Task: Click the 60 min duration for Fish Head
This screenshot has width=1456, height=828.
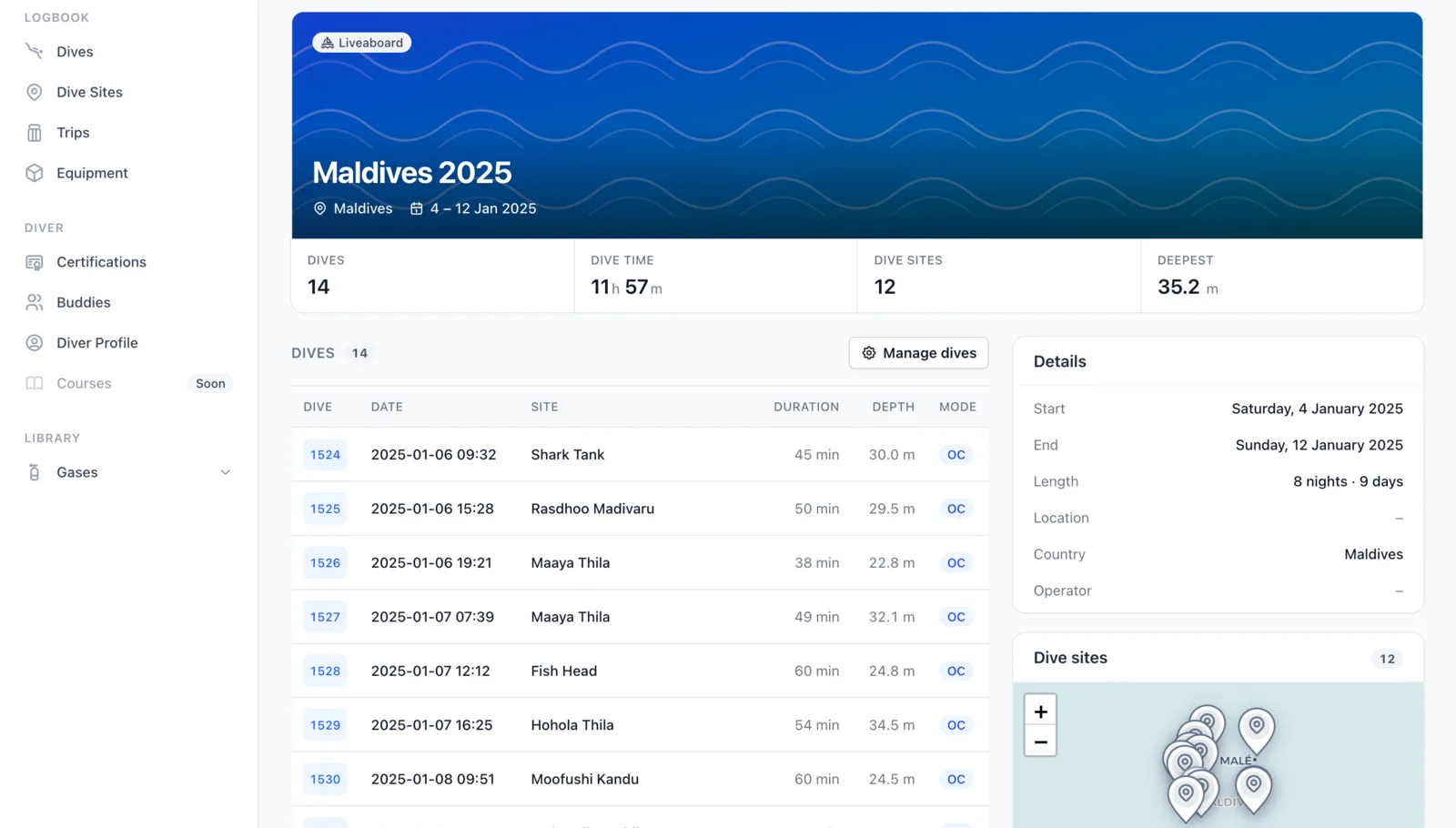Action: pos(816,671)
